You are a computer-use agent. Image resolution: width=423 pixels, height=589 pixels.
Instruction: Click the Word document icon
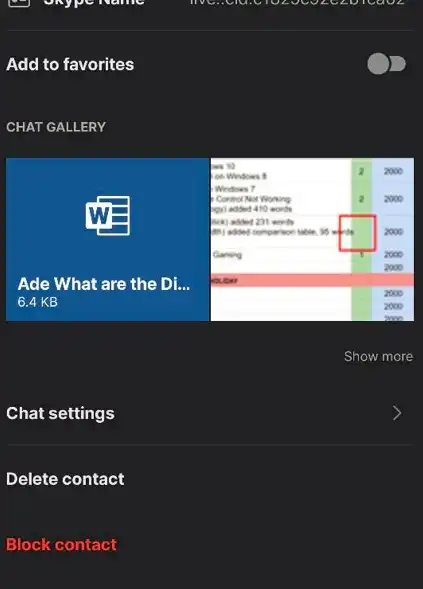pos(108,216)
